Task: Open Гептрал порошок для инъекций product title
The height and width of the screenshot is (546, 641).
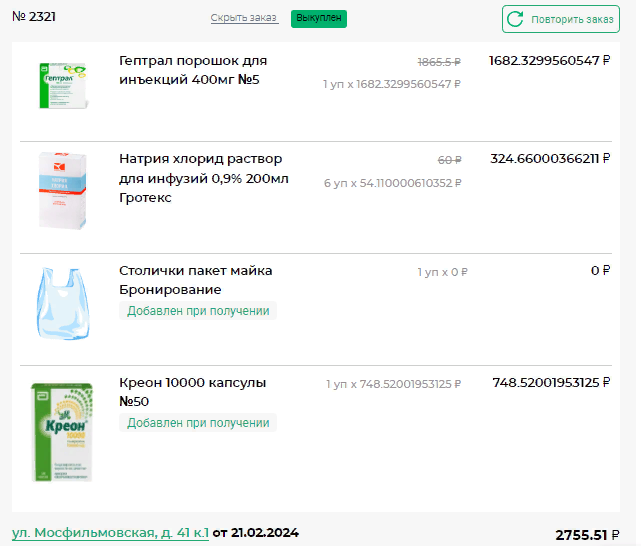Action: tap(193, 70)
